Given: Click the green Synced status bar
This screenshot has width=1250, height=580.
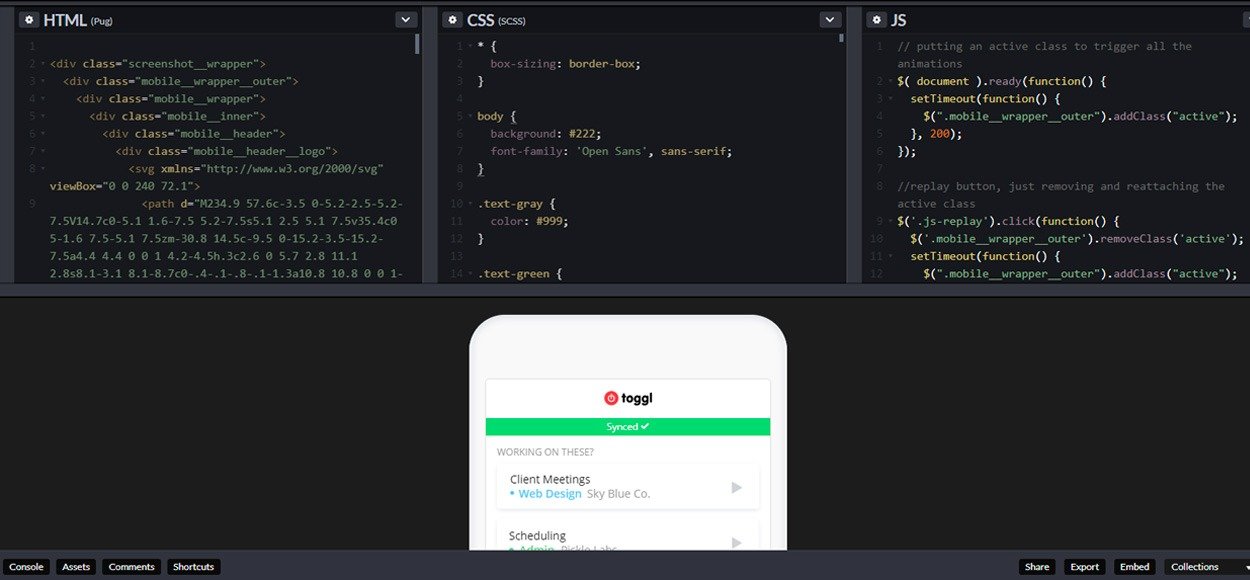Looking at the screenshot, I should [x=628, y=427].
